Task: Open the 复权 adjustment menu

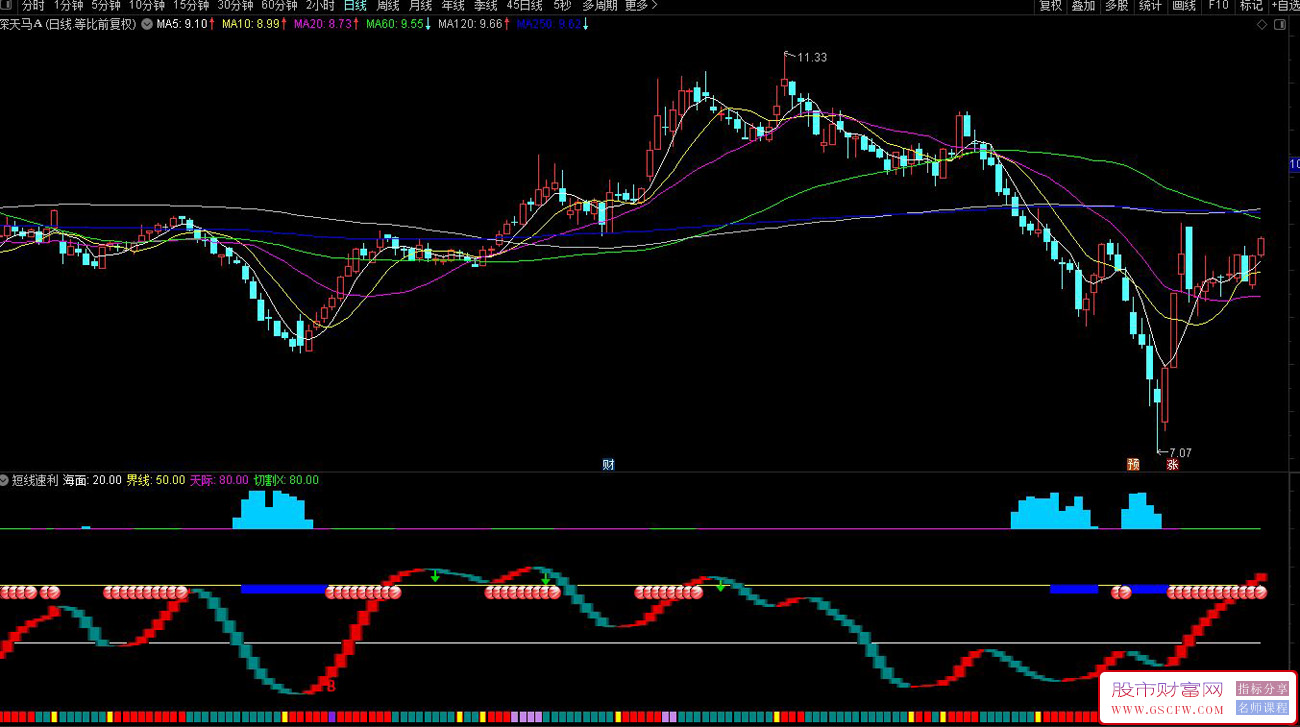Action: (x=1050, y=6)
